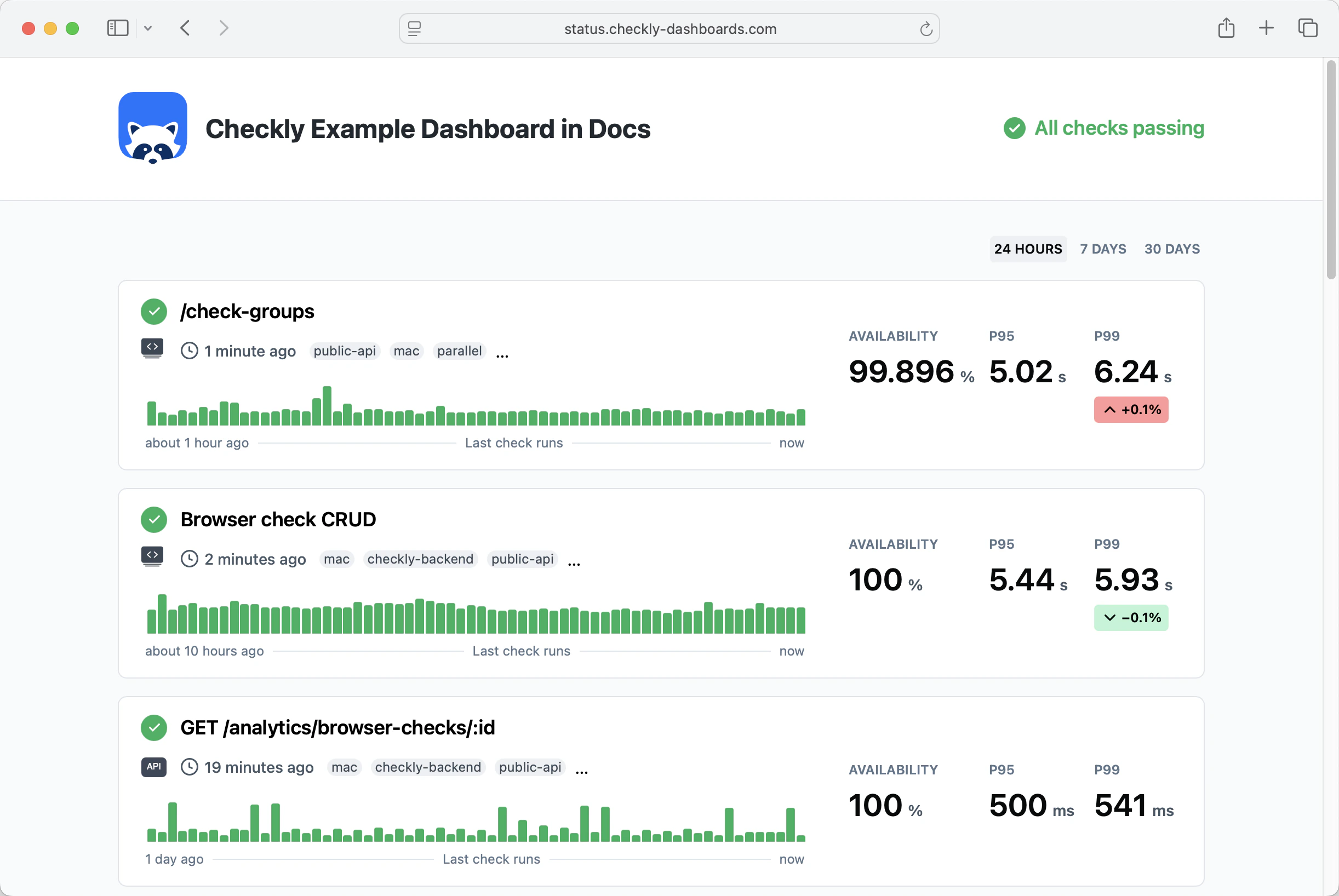Screen dimensions: 1339x896
Task: Click the tallest bar in /check-groups chart
Action: pyautogui.click(x=327, y=406)
